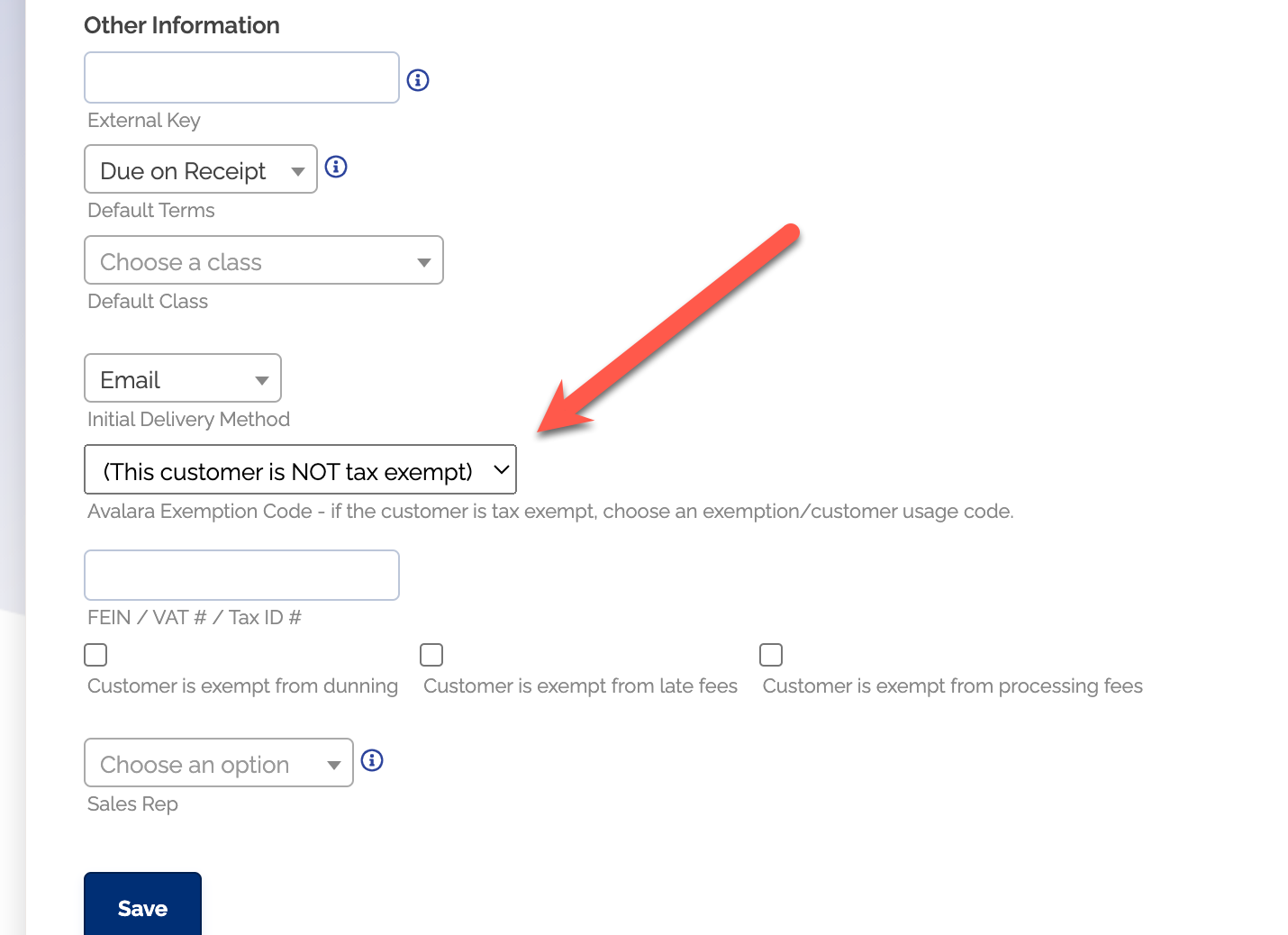Viewport: 1288px width, 935px height.
Task: Click the Default Class label text
Action: pos(148,302)
